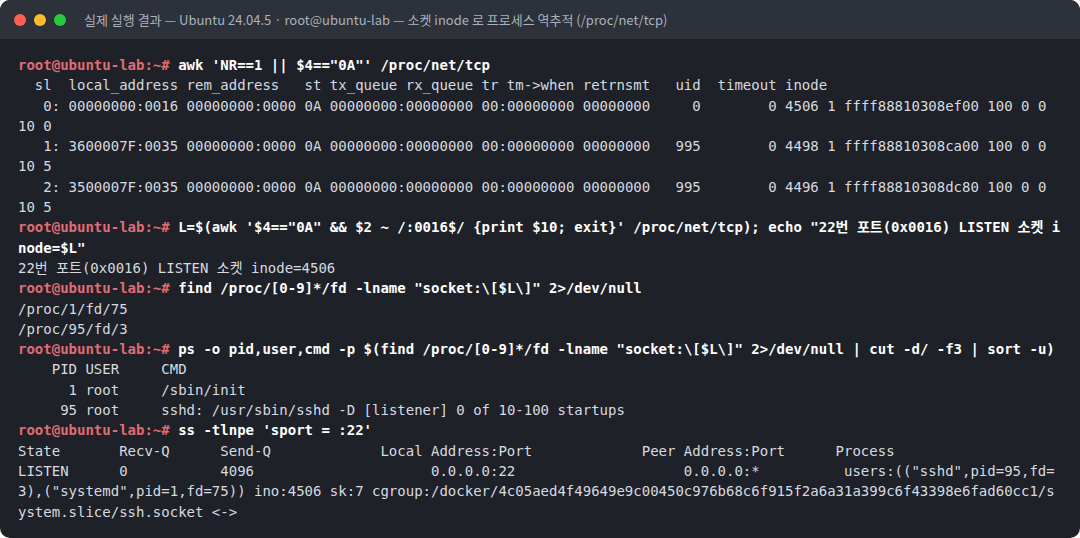Click the L=$(awk ... command line
1080x538 pixels.
(539, 238)
